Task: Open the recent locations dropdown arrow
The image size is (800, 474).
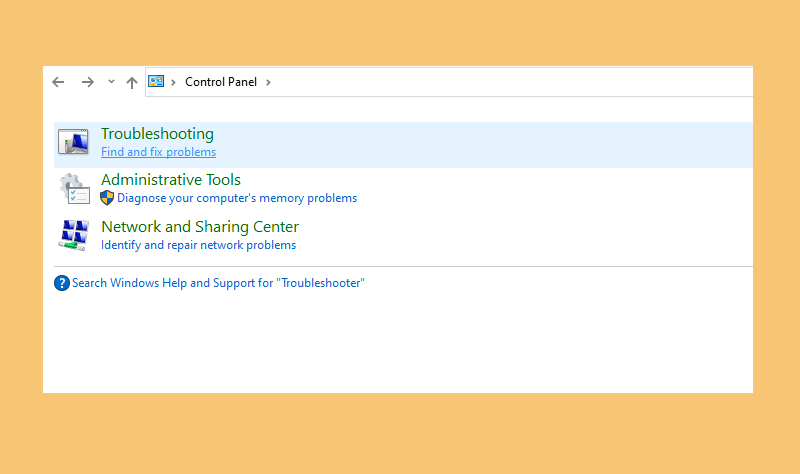Action: (111, 82)
